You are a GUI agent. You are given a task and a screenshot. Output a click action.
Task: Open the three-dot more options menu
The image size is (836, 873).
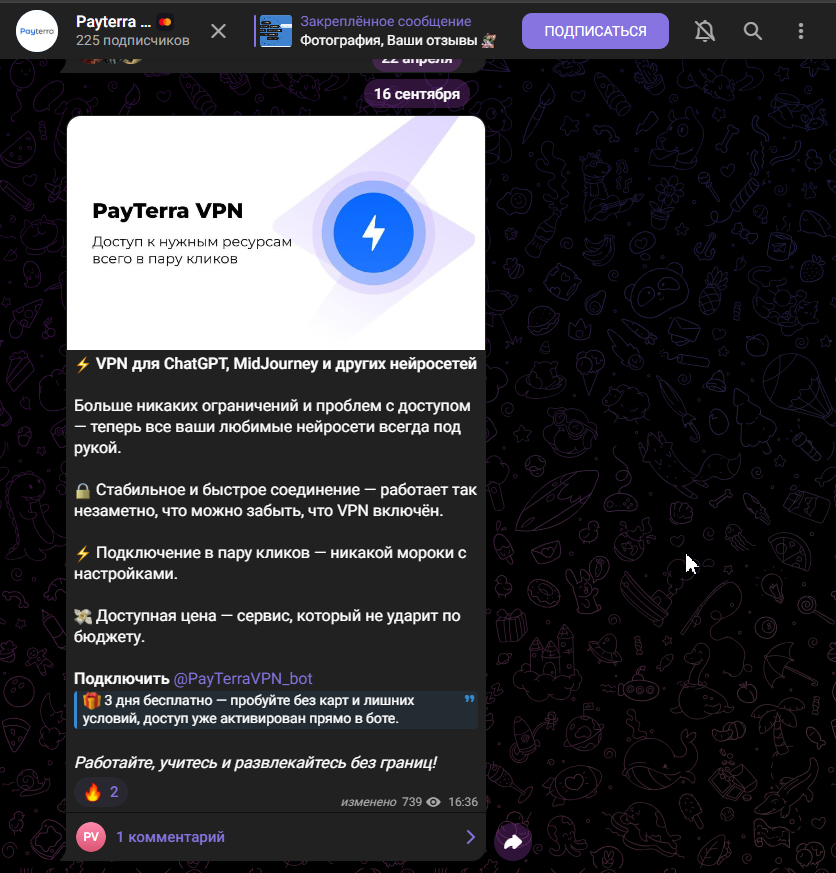click(x=800, y=31)
